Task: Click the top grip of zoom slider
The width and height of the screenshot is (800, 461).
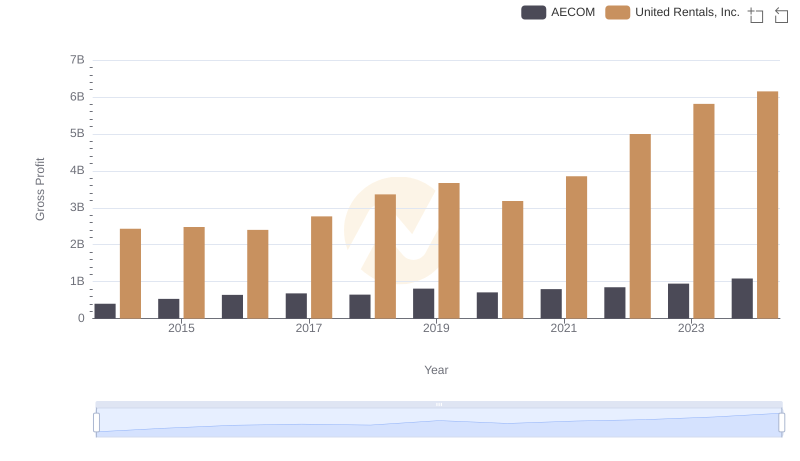Action: [x=439, y=404]
